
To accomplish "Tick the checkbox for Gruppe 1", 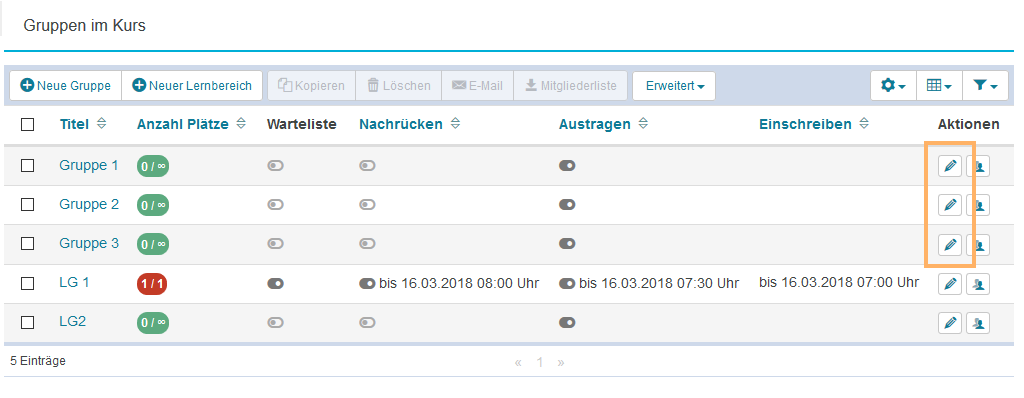I will pos(27,165).
